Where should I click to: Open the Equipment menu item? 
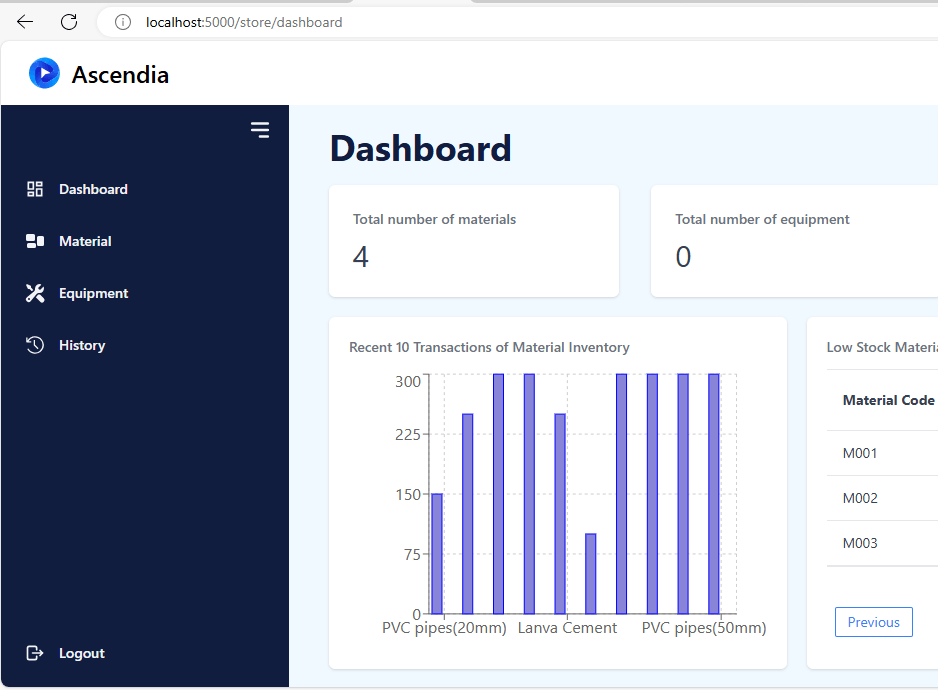[x=93, y=293]
